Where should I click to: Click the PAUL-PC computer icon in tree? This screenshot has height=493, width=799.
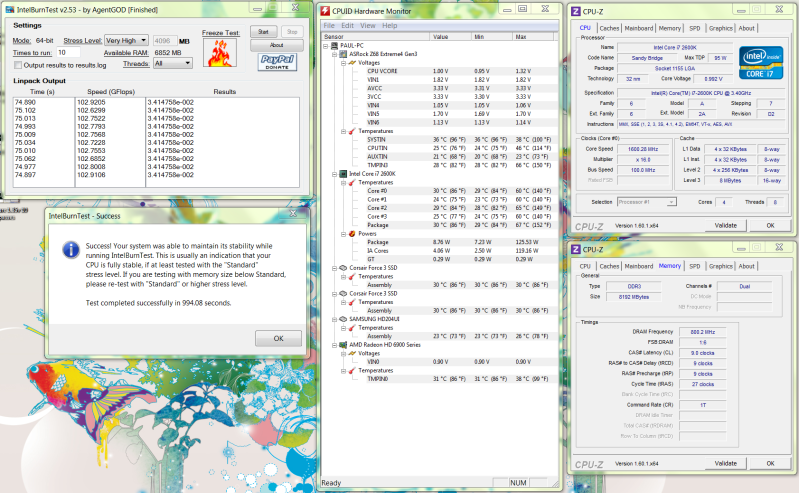tap(334, 45)
